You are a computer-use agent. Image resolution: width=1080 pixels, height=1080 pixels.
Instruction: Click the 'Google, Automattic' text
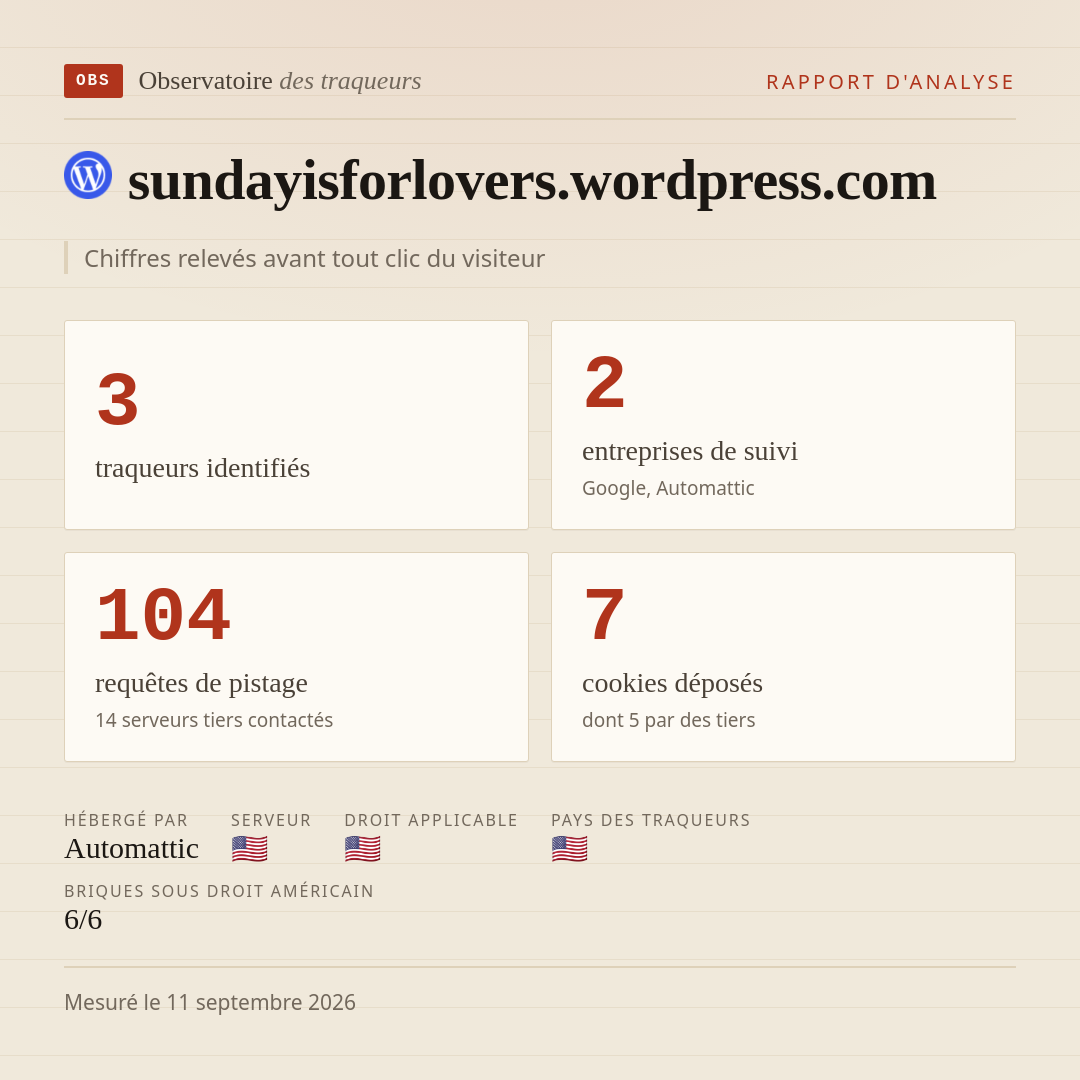[x=668, y=488]
